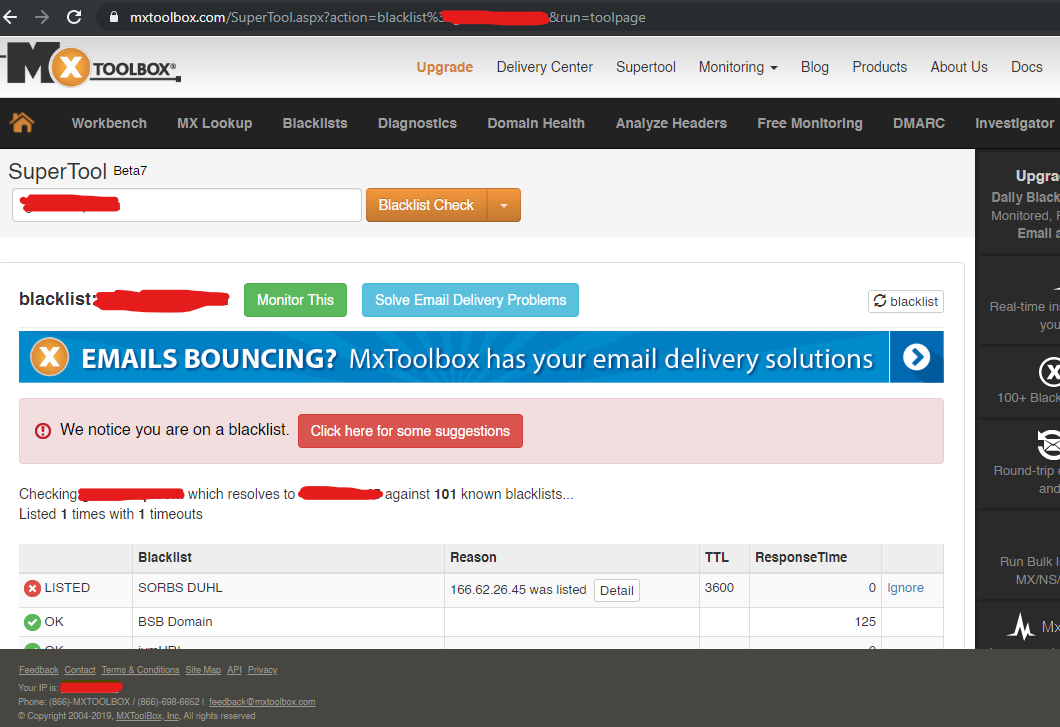1060x727 pixels.
Task: Click the blacklist refresh button
Action: point(906,301)
